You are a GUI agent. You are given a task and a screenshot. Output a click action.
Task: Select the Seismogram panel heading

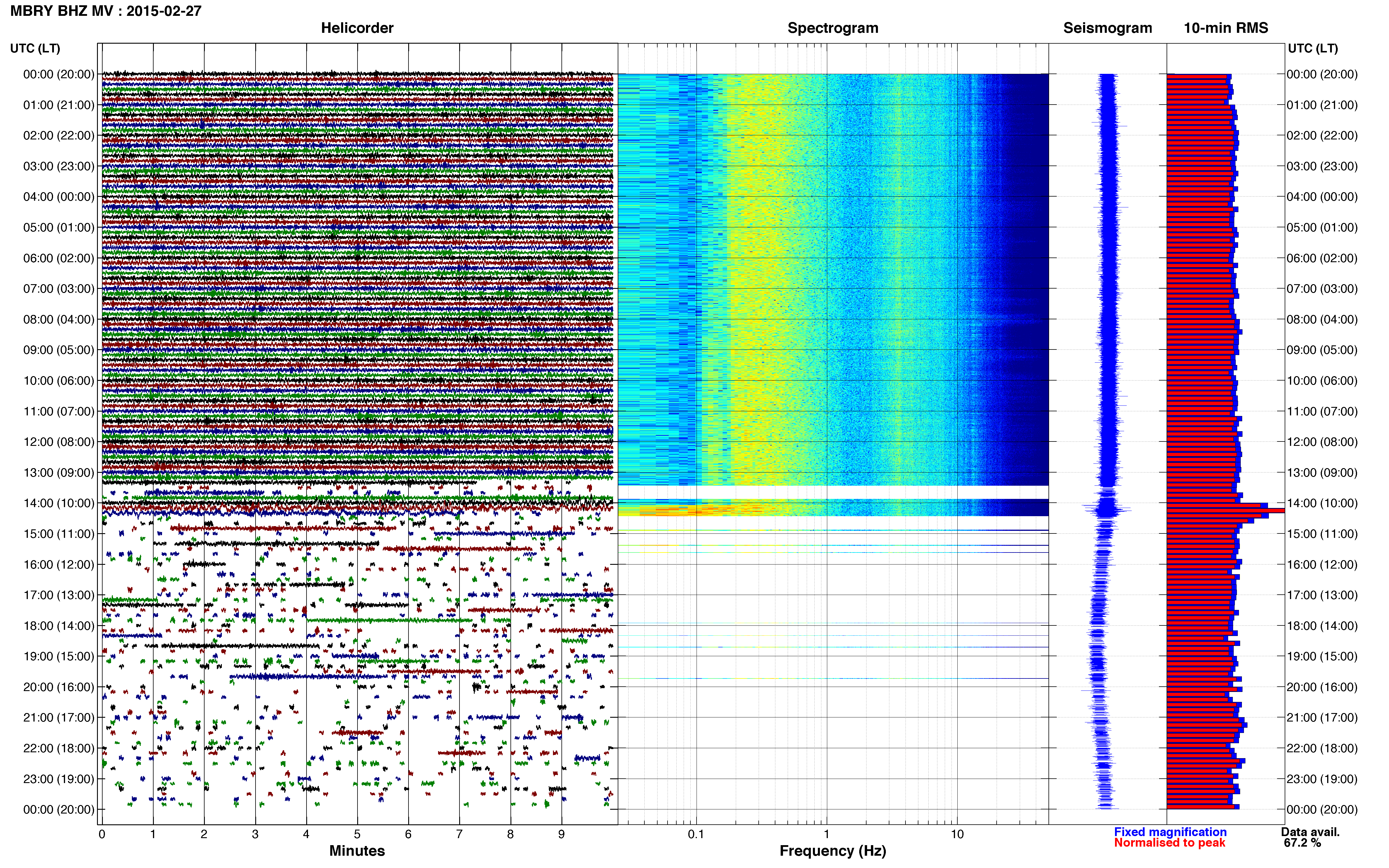pos(1108,28)
